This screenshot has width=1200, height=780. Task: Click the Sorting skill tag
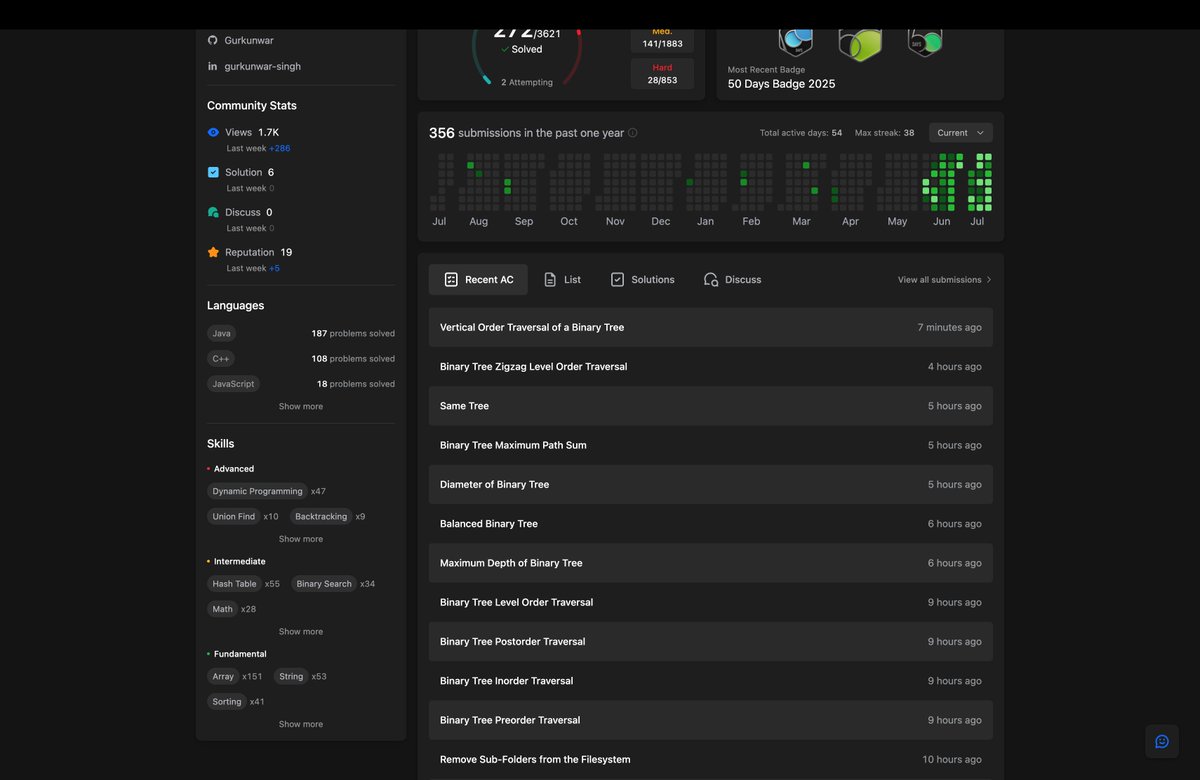click(x=227, y=702)
